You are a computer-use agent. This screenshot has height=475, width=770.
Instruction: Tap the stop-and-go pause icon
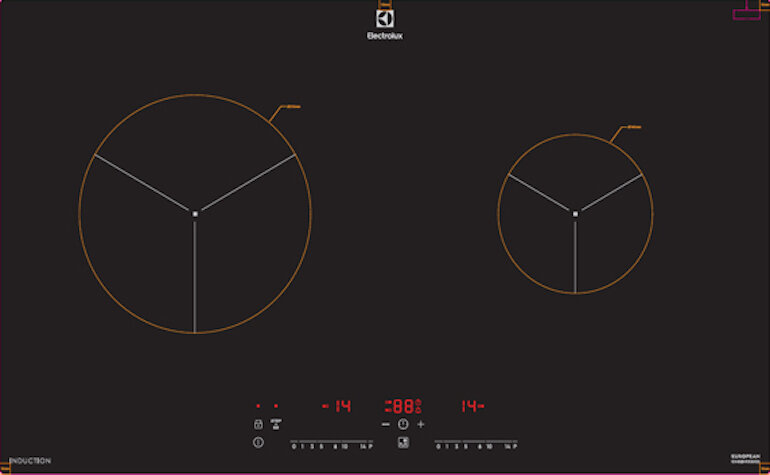click(275, 424)
